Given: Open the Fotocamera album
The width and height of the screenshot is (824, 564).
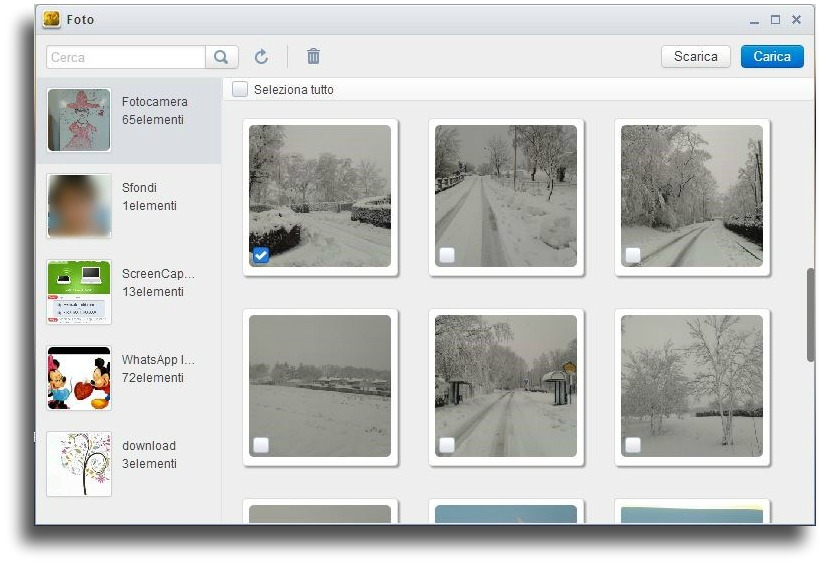Looking at the screenshot, I should tap(129, 120).
